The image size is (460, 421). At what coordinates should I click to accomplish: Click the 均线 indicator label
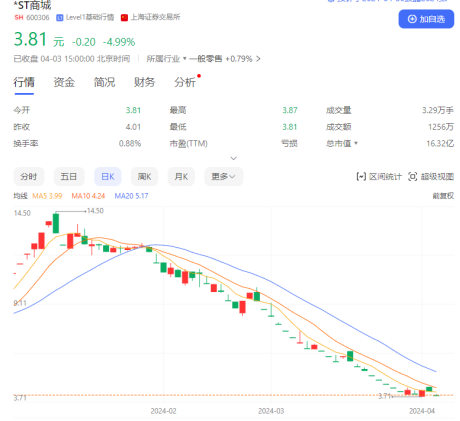[x=20, y=196]
